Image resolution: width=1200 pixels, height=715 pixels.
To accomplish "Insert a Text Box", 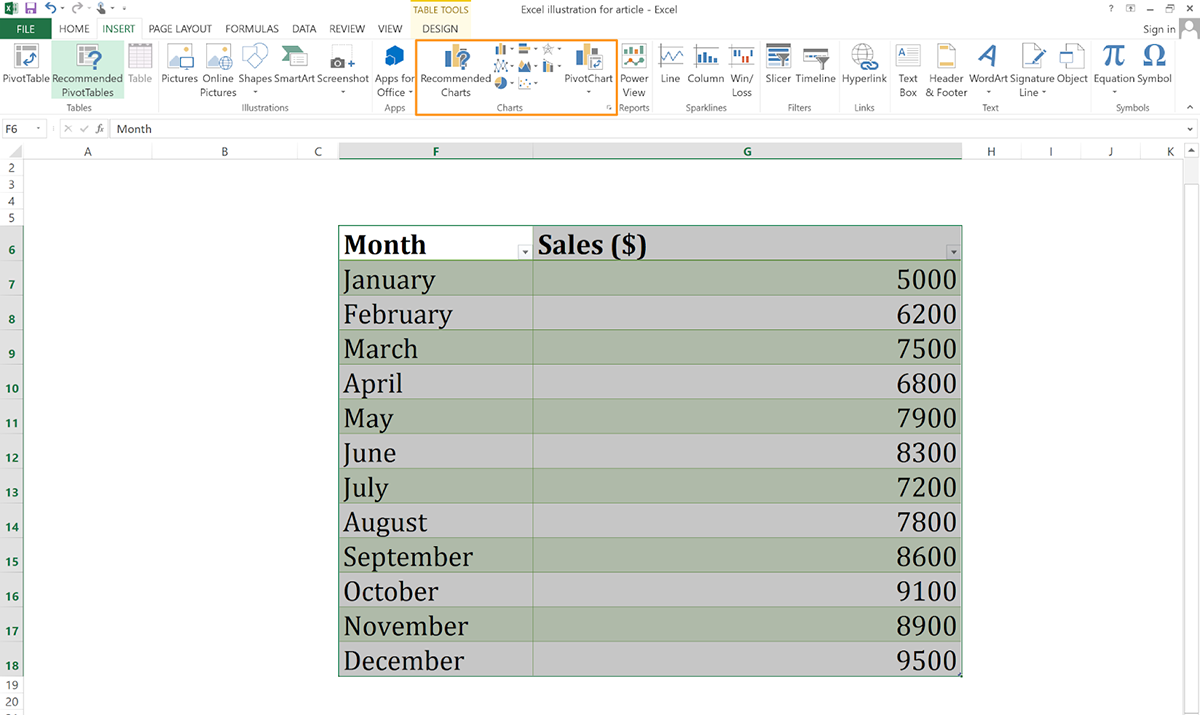I will click(x=907, y=68).
